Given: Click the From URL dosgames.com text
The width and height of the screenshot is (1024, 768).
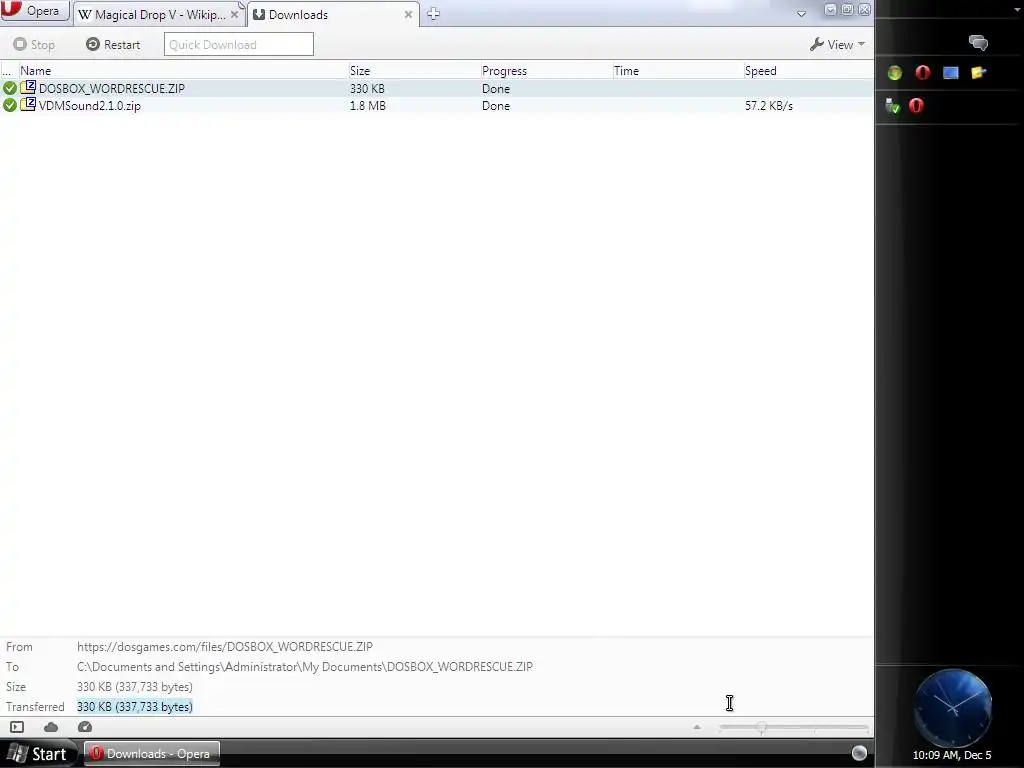Looking at the screenshot, I should click(225, 647).
